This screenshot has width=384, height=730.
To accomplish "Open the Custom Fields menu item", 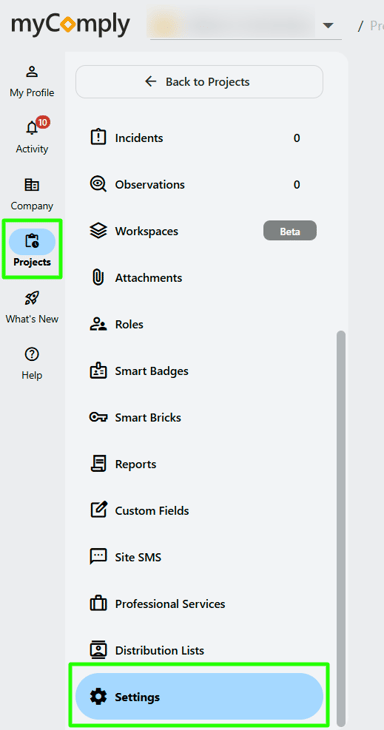I will 199,510.
